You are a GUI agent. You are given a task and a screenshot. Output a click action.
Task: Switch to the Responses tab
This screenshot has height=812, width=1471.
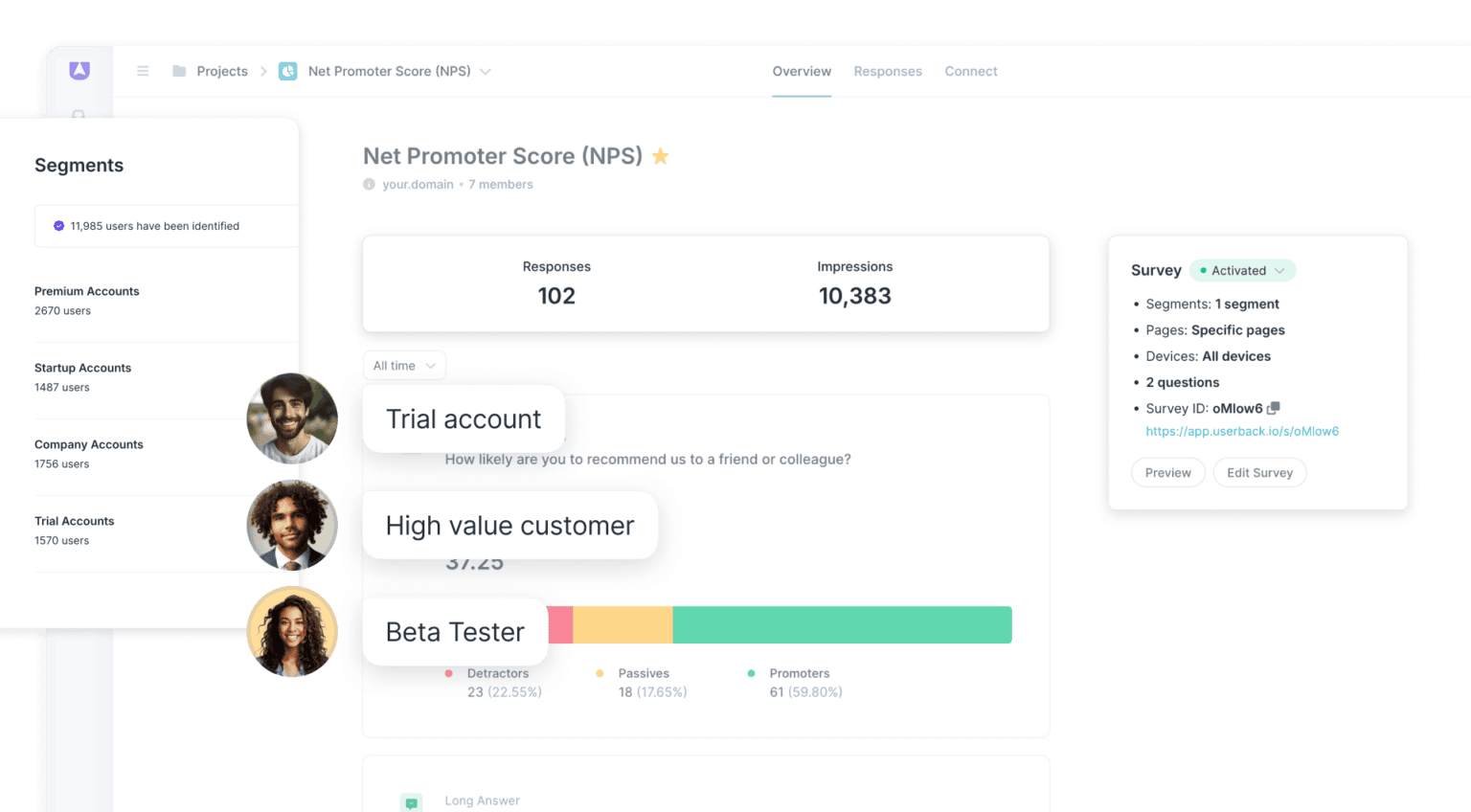[887, 71]
